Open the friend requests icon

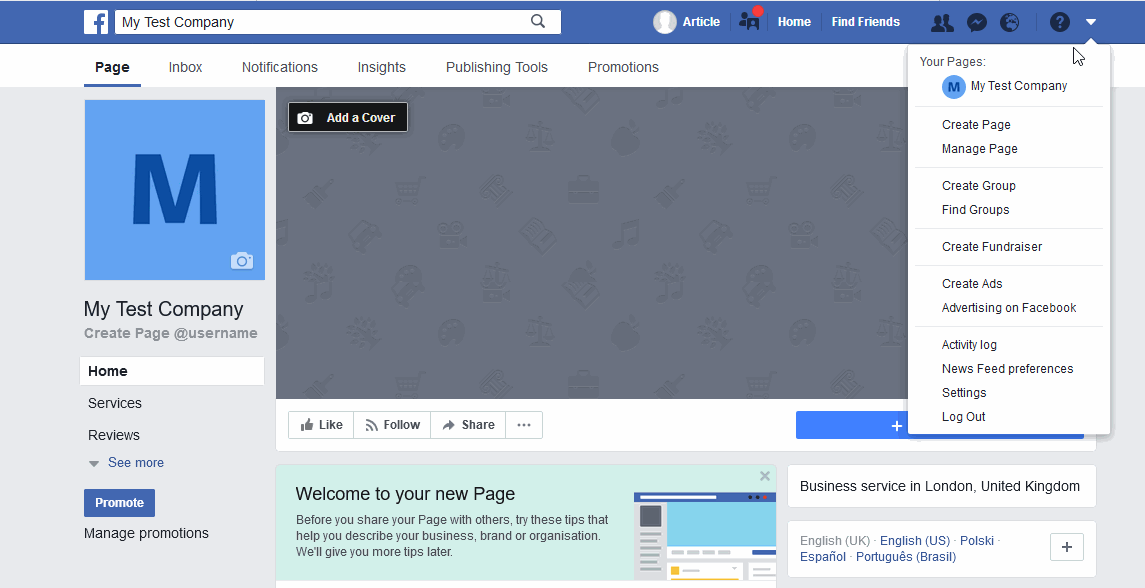(x=942, y=23)
